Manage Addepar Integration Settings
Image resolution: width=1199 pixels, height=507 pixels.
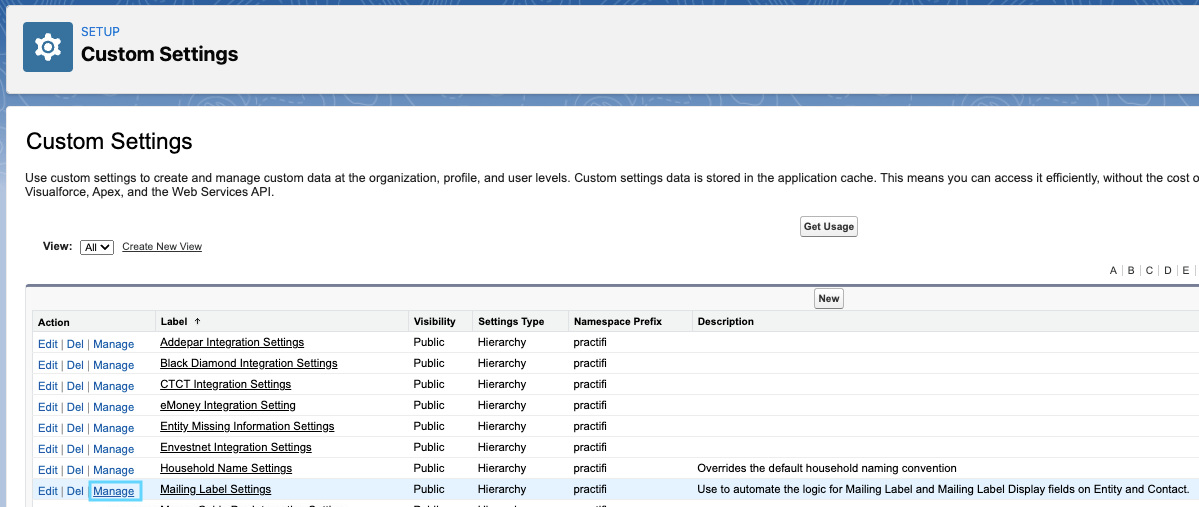[113, 344]
